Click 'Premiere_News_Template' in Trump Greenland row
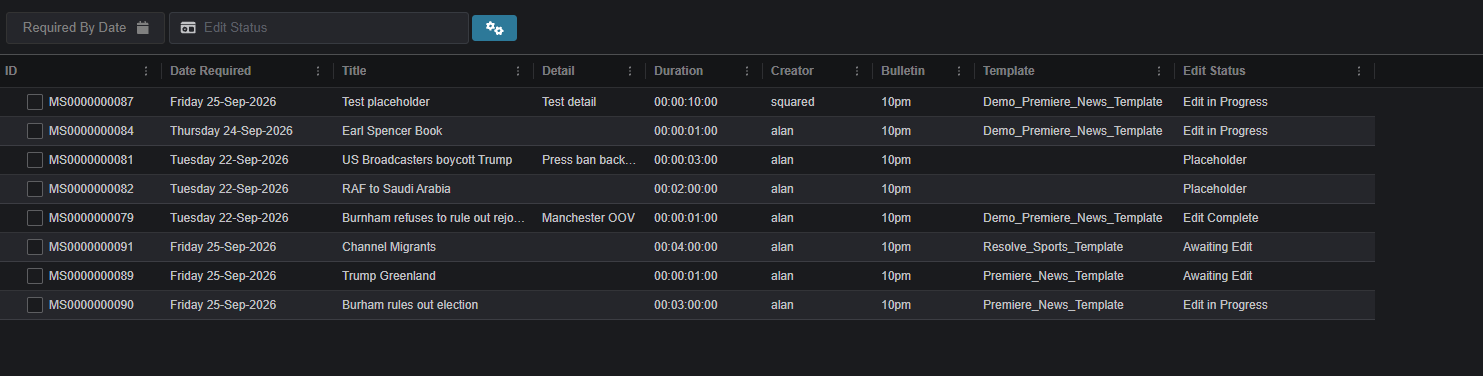The image size is (1483, 376). (x=1053, y=276)
